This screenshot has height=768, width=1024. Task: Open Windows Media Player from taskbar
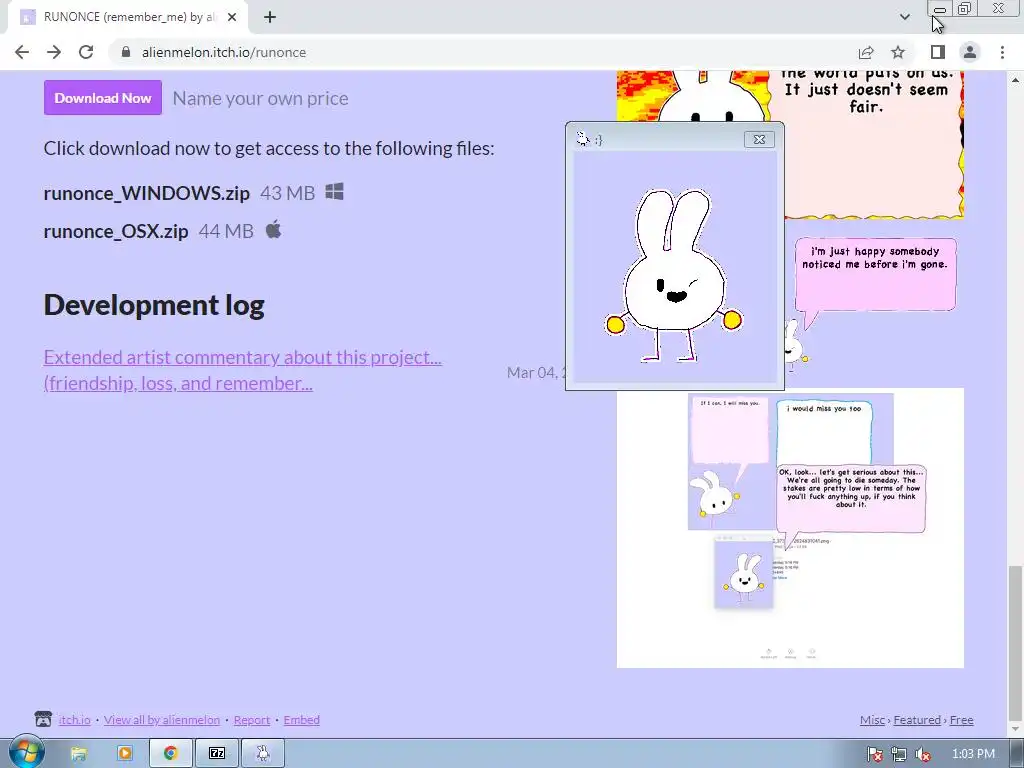(124, 754)
